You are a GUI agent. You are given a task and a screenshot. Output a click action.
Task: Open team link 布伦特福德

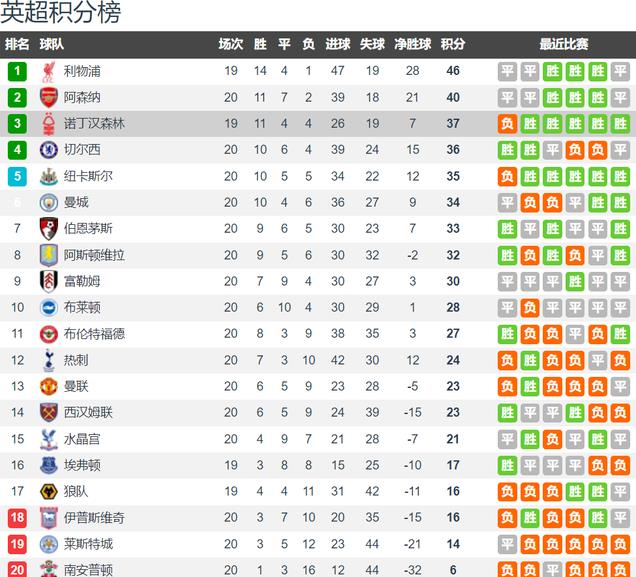coord(94,334)
